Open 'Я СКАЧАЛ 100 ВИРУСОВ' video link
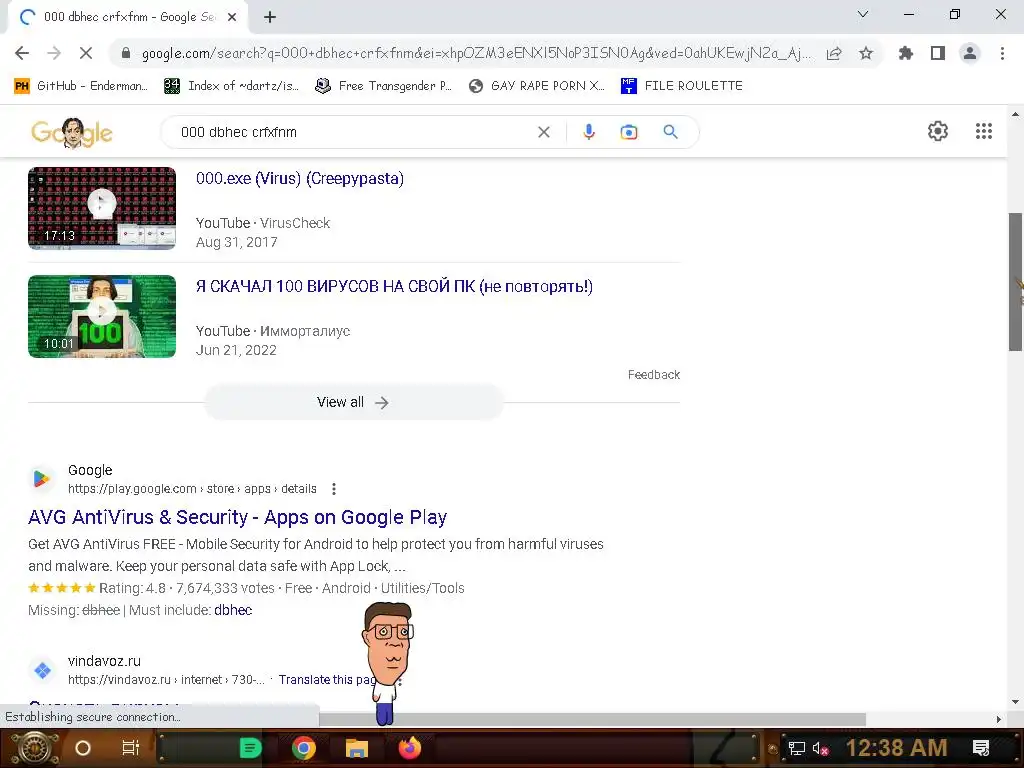Image resolution: width=1024 pixels, height=768 pixels. (x=394, y=286)
